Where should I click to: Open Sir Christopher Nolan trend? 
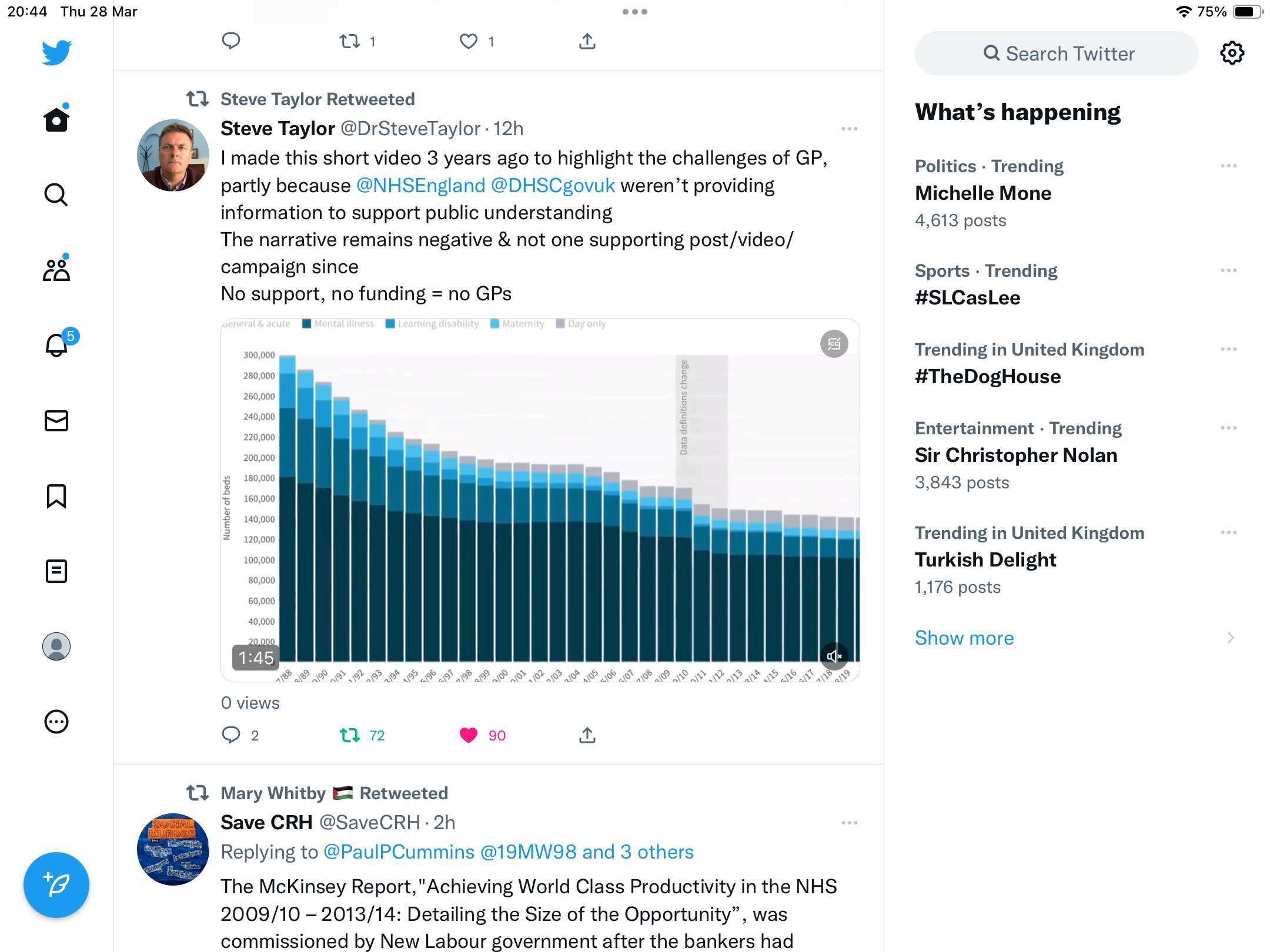1016,455
